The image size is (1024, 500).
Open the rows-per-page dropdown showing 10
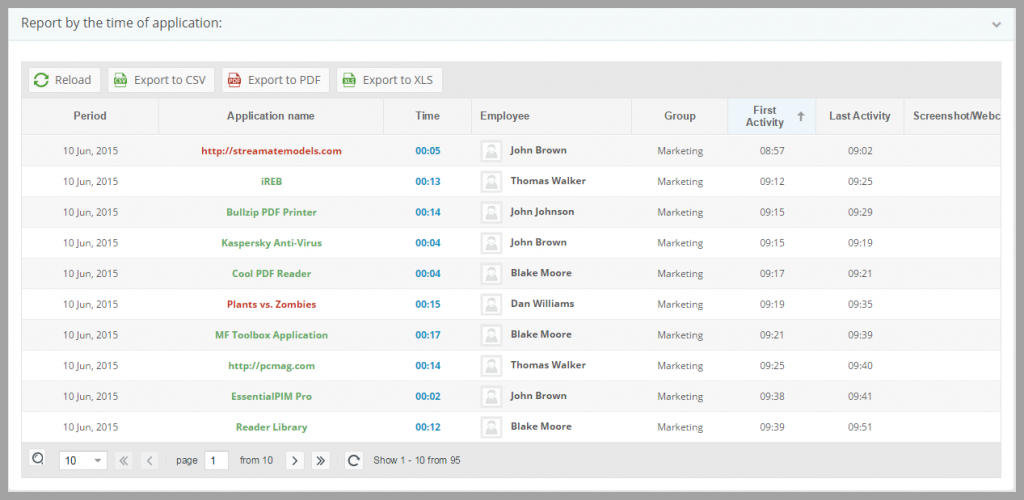coord(83,460)
